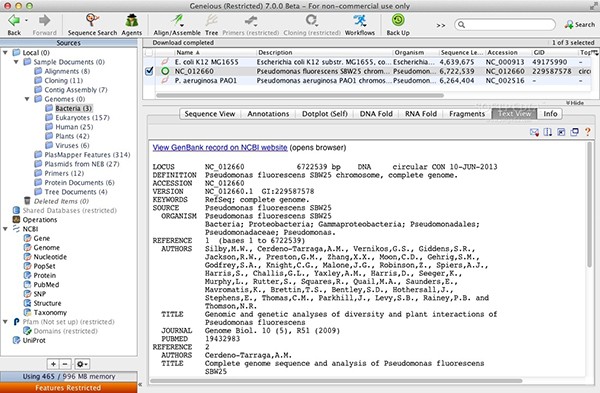Open the DNA Fold tab
Viewport: 600px width, 393px height.
pos(376,114)
